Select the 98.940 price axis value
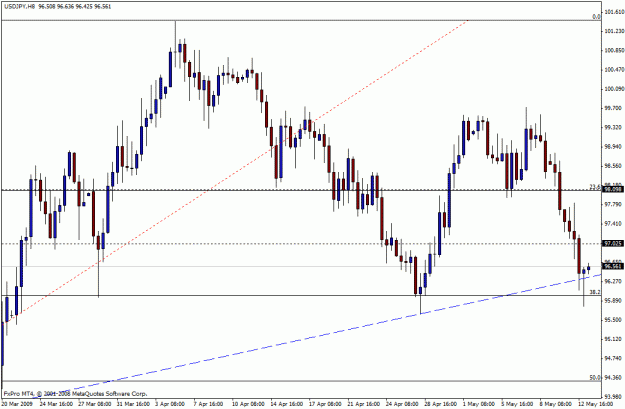 614,147
